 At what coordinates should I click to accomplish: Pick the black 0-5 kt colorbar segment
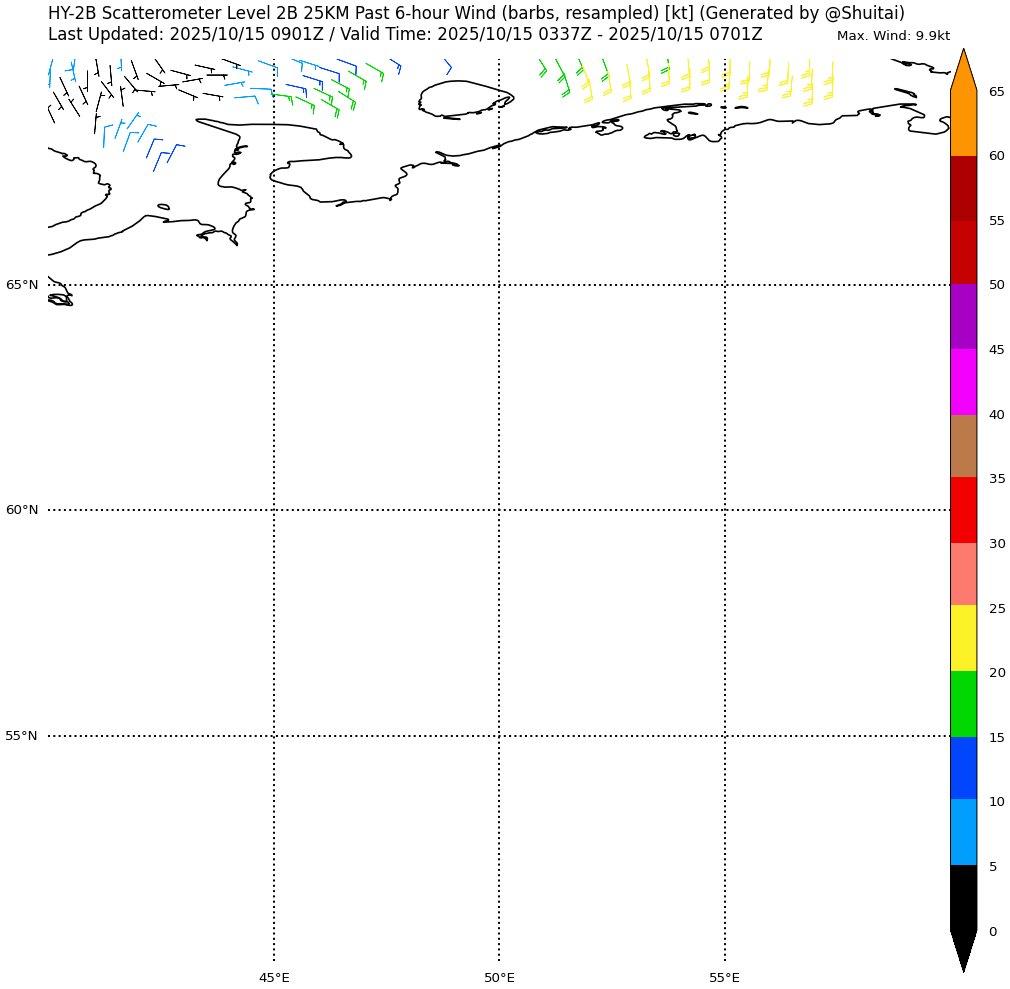pyautogui.click(x=963, y=897)
